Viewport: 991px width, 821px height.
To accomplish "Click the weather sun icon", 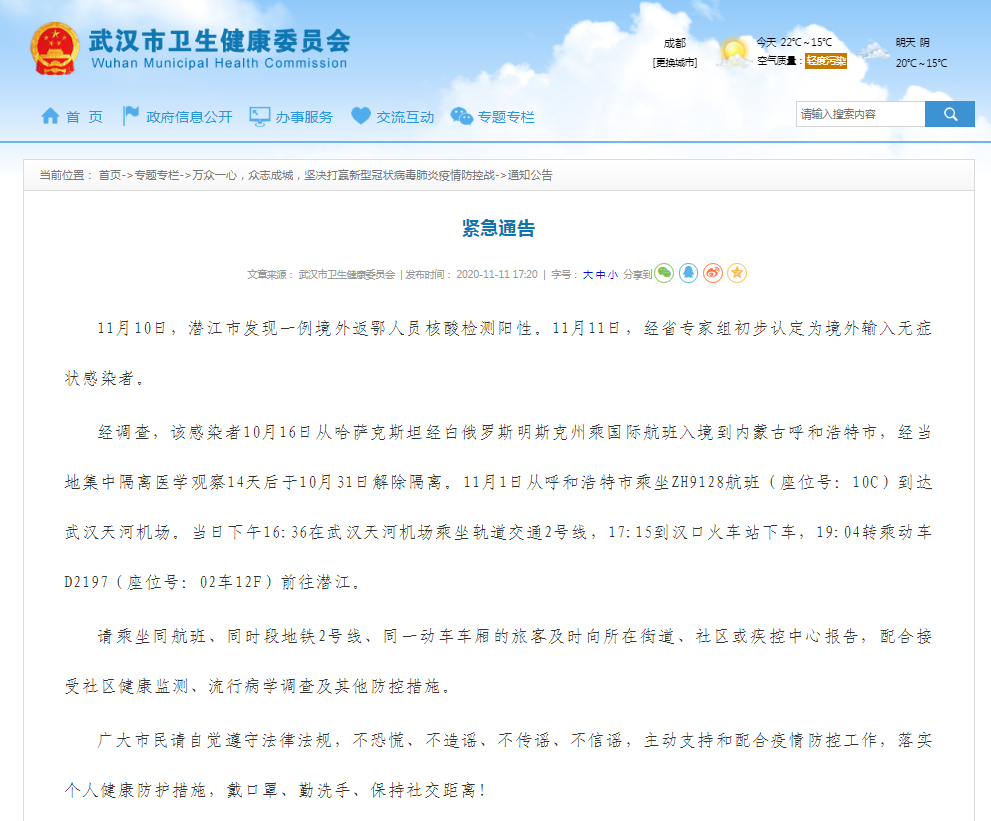I will [735, 47].
